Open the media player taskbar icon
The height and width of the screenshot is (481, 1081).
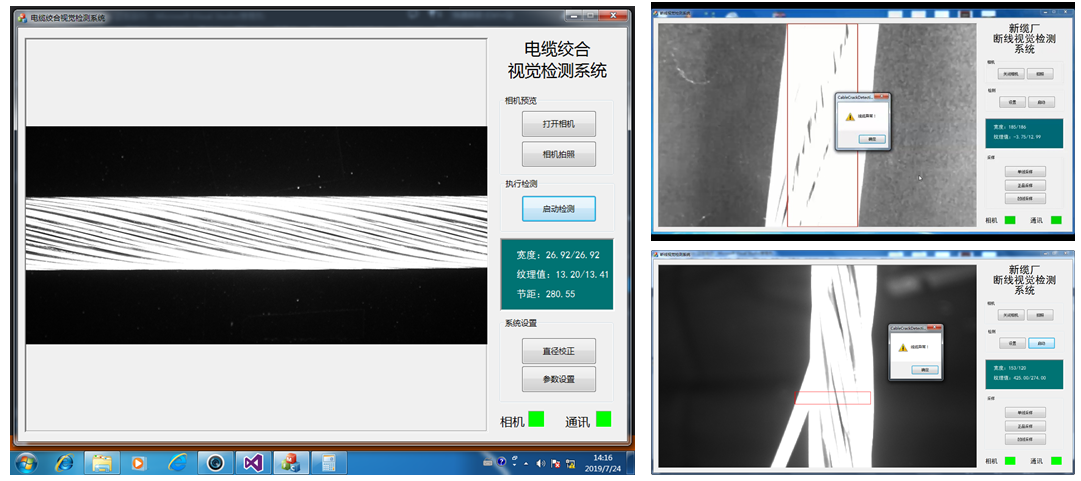[x=139, y=463]
